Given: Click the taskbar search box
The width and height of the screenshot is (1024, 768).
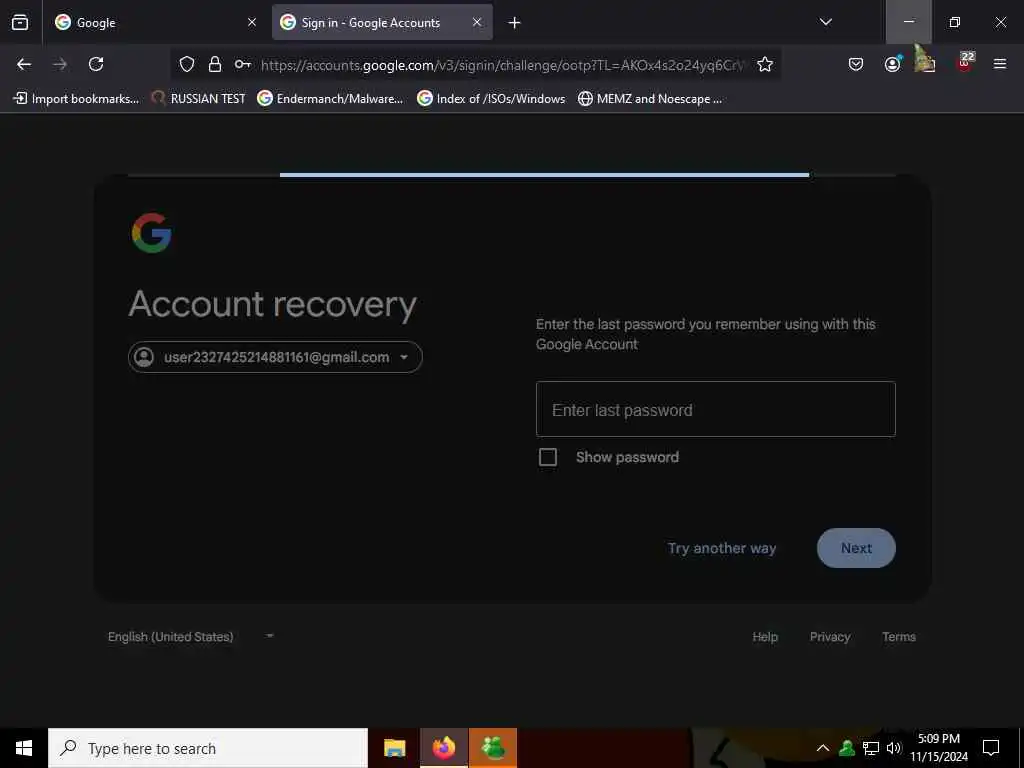Looking at the screenshot, I should pyautogui.click(x=208, y=748).
